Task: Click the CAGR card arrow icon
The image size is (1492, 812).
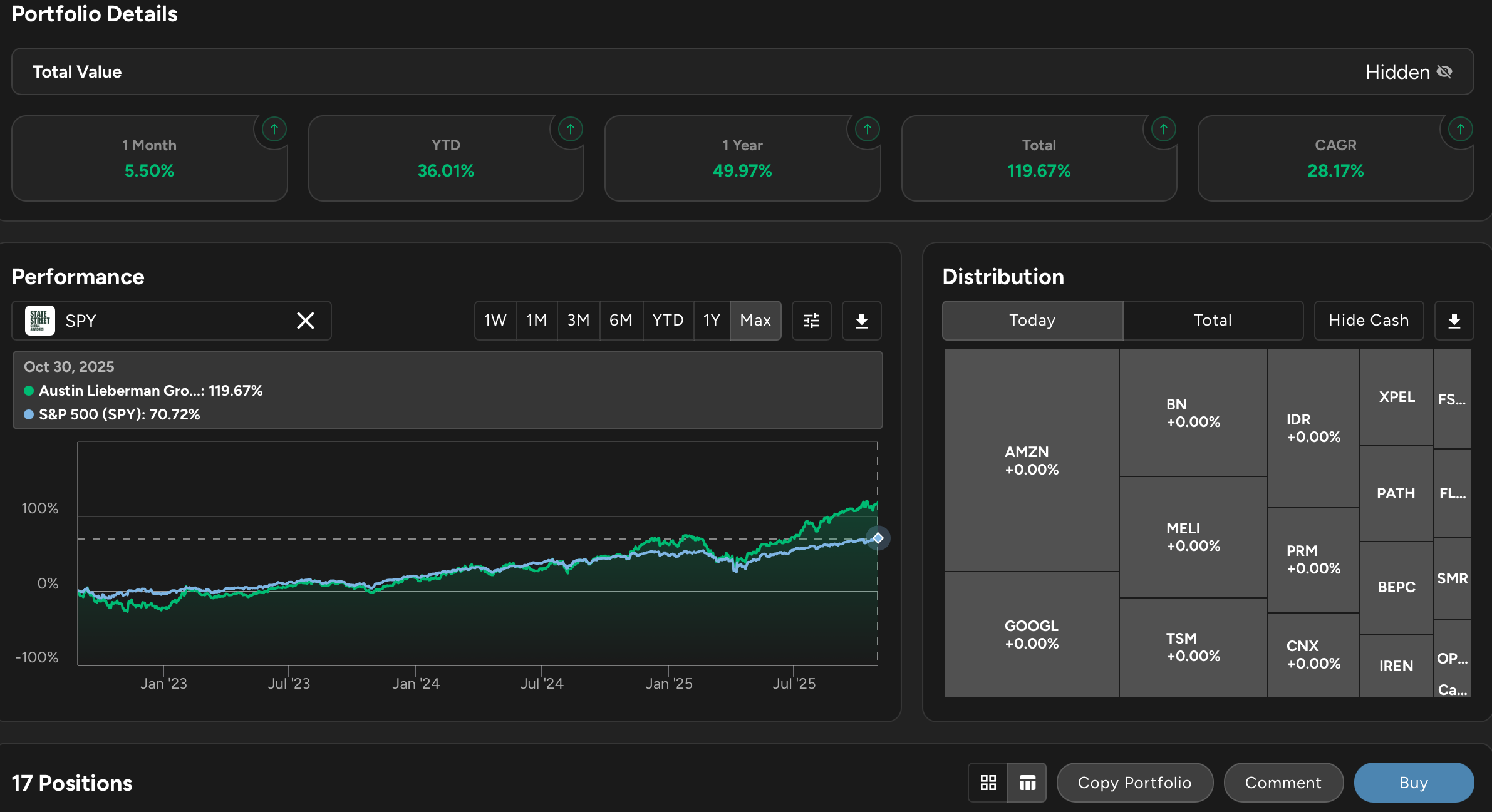Action: pos(1461,130)
